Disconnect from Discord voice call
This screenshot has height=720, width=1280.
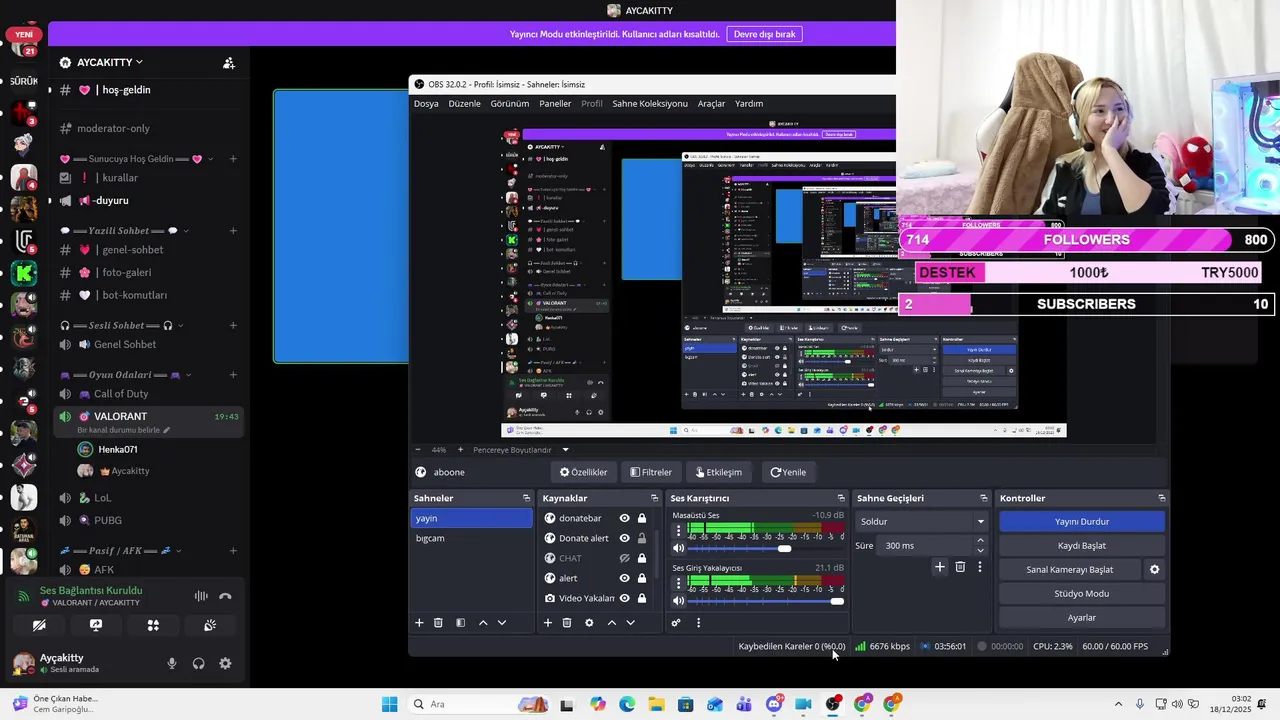click(225, 596)
